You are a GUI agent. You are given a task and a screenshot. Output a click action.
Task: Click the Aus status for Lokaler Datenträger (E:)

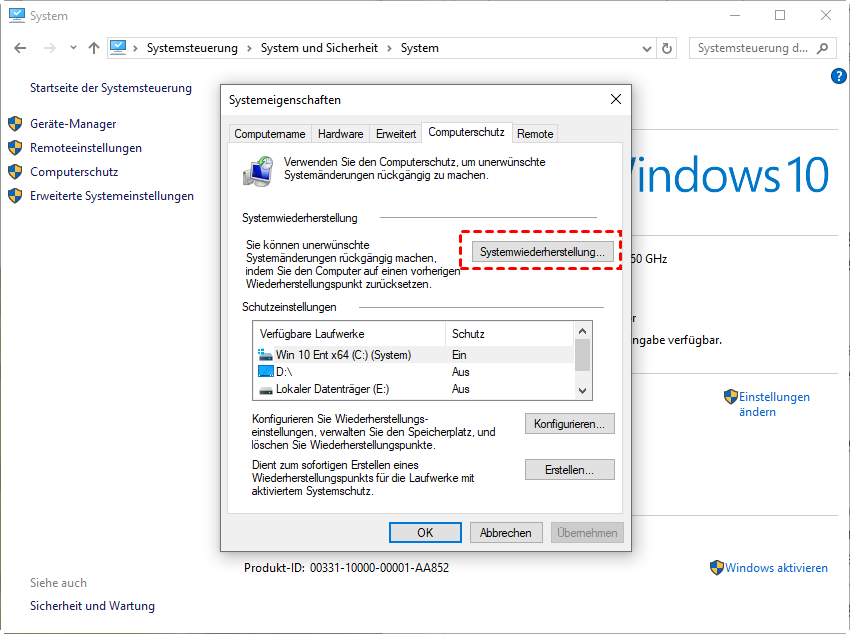[x=460, y=389]
